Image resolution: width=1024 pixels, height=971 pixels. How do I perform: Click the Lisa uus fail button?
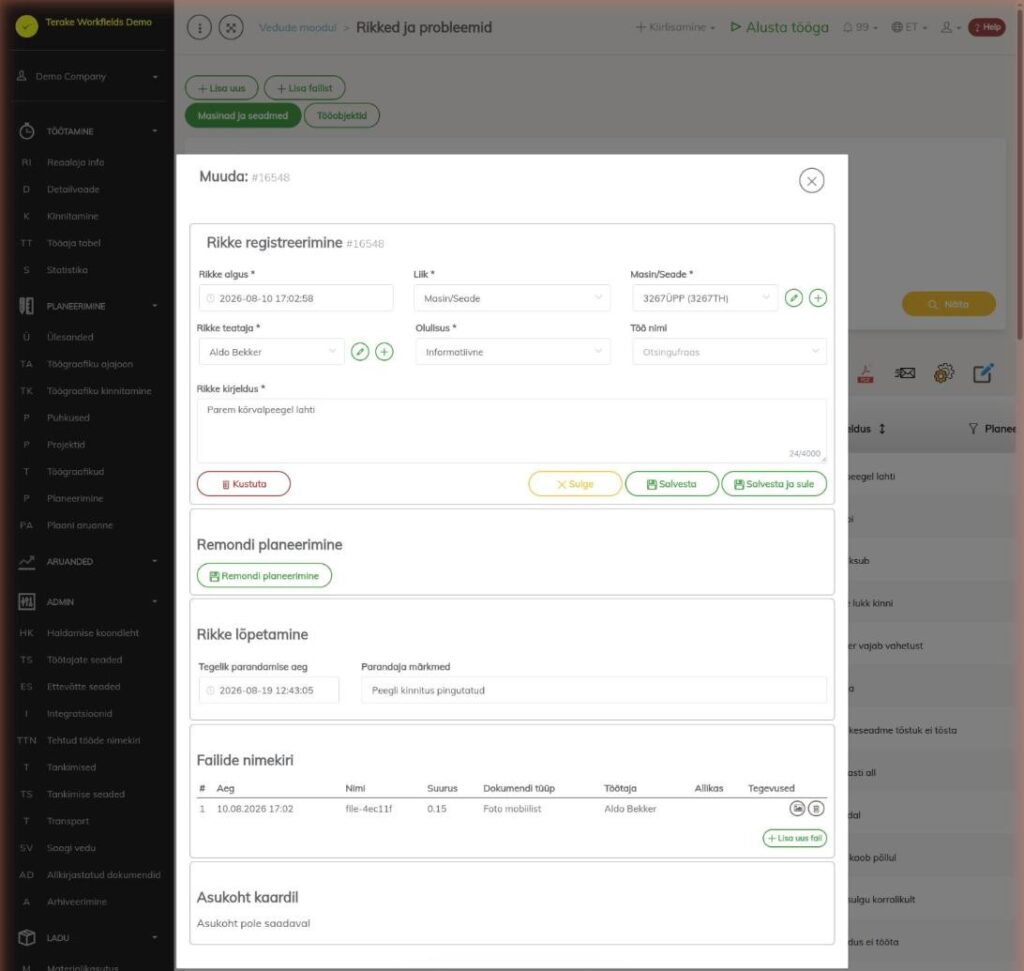coord(794,838)
